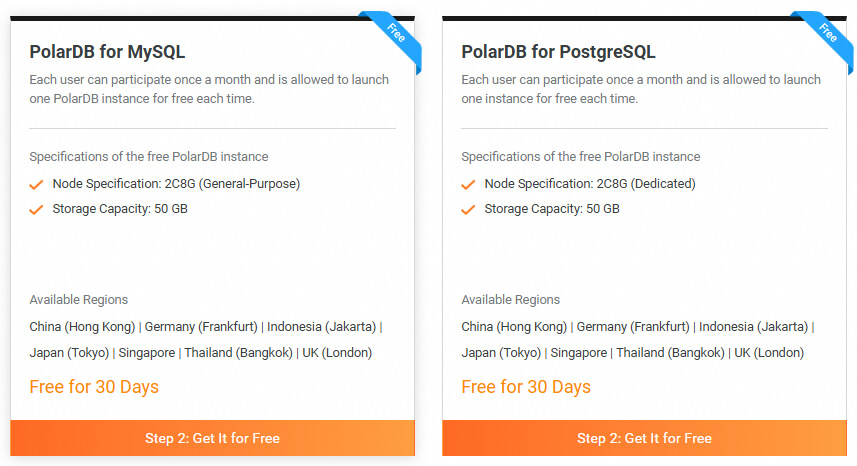
Task: Click 2C8G (General-Purpose) specification text
Action: [232, 184]
